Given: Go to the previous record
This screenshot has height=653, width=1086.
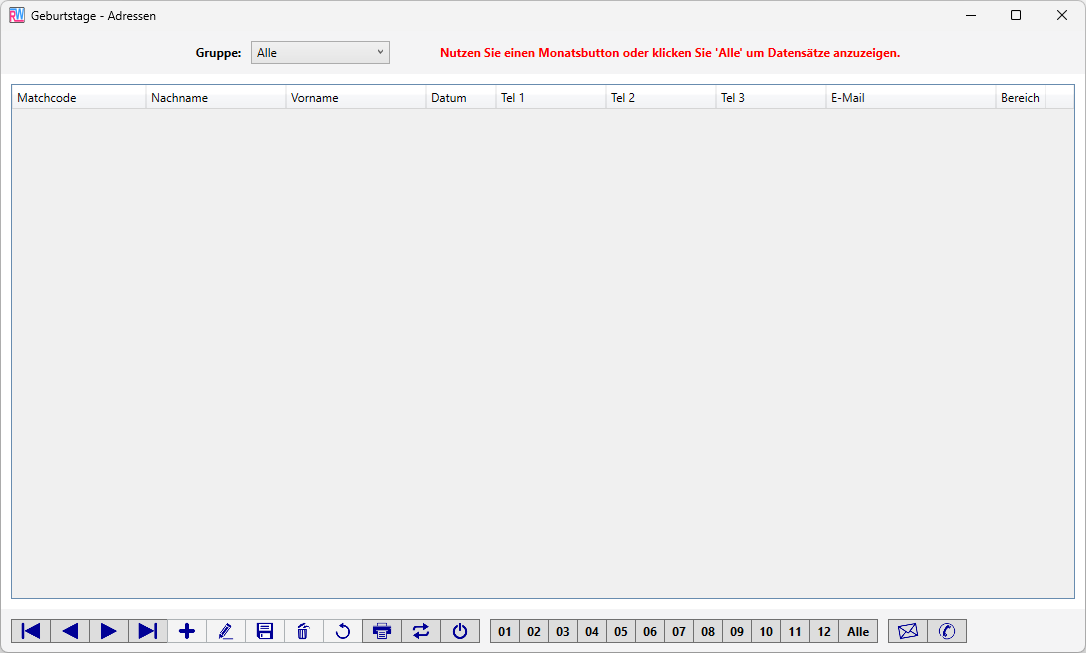Looking at the screenshot, I should [x=70, y=631].
